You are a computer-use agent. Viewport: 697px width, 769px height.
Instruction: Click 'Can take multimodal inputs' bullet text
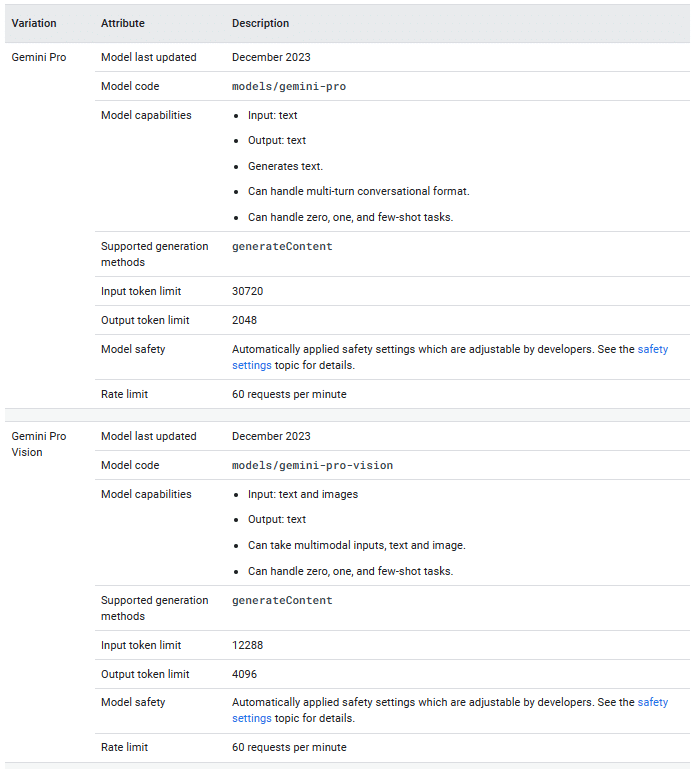(x=356, y=546)
